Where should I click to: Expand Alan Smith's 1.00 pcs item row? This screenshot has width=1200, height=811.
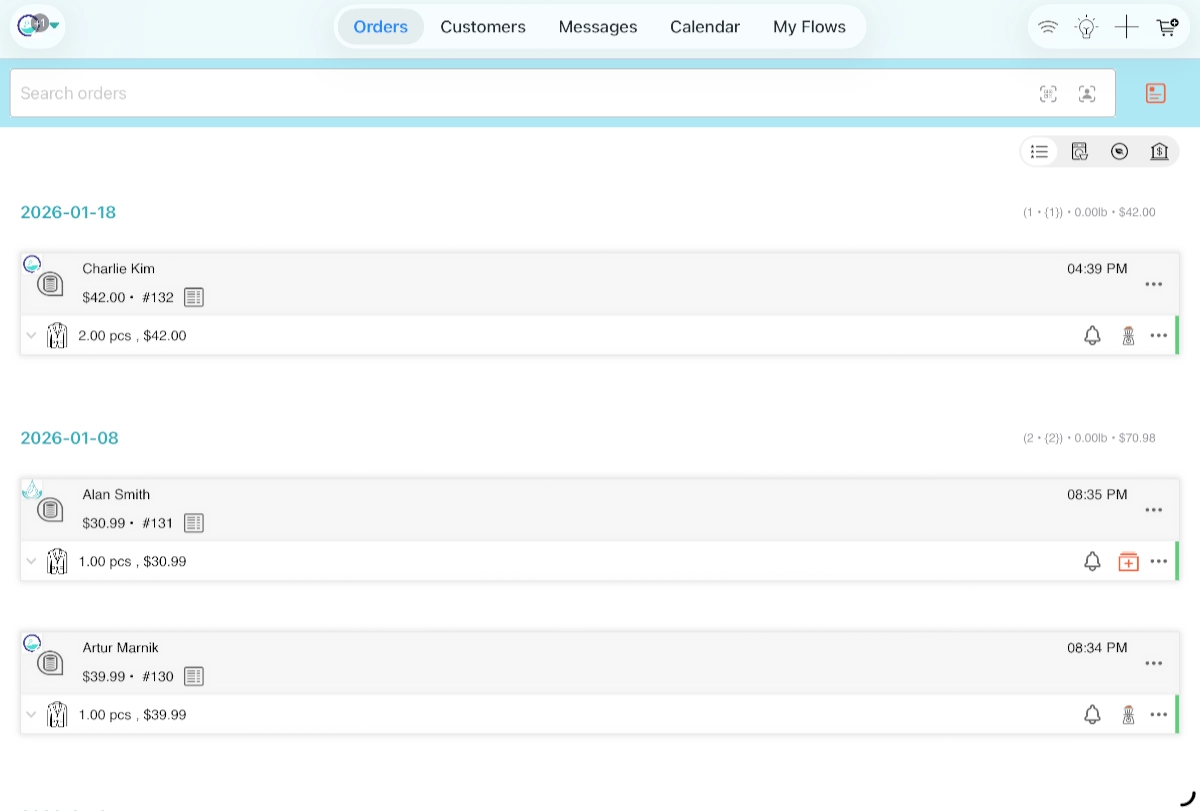click(31, 561)
